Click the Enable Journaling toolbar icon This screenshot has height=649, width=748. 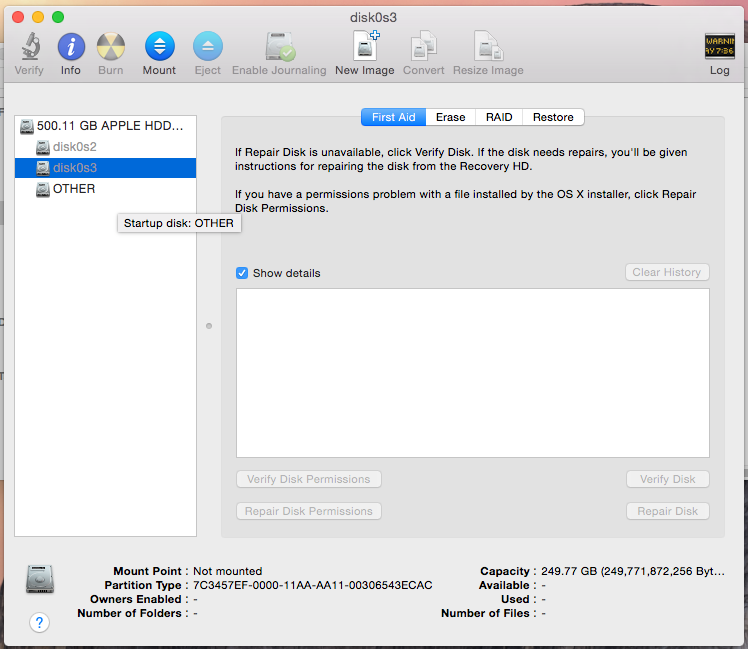point(280,47)
